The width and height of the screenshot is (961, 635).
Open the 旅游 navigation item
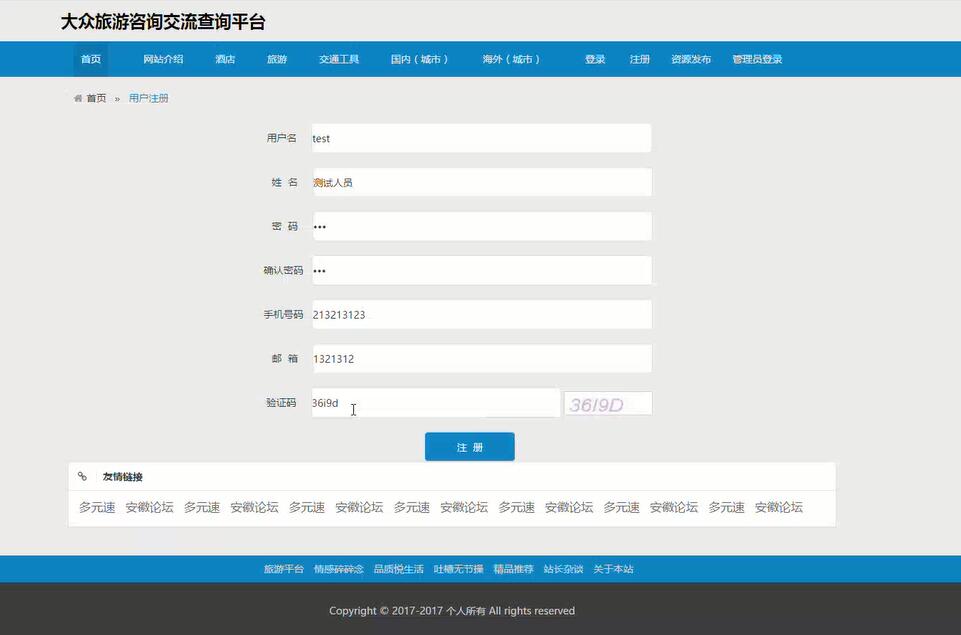pyautogui.click(x=277, y=59)
